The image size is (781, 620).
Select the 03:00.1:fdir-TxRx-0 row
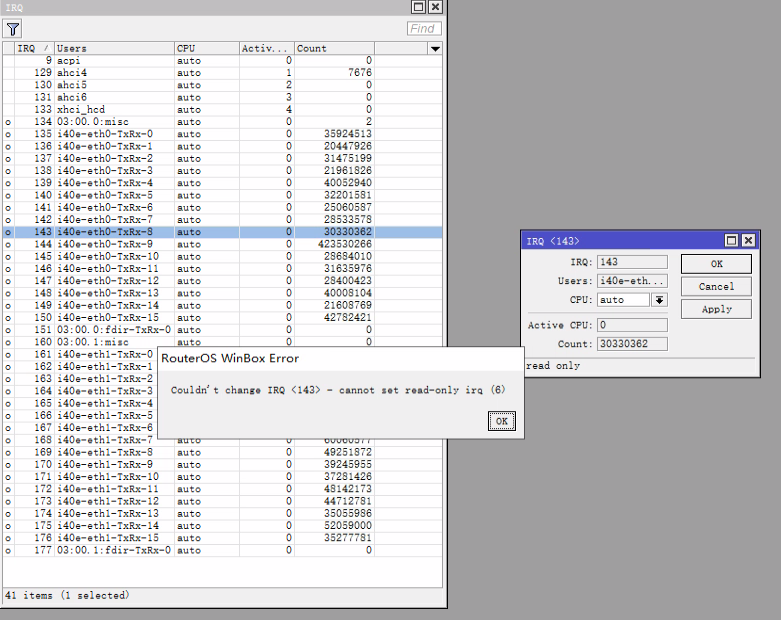pyautogui.click(x=222, y=550)
